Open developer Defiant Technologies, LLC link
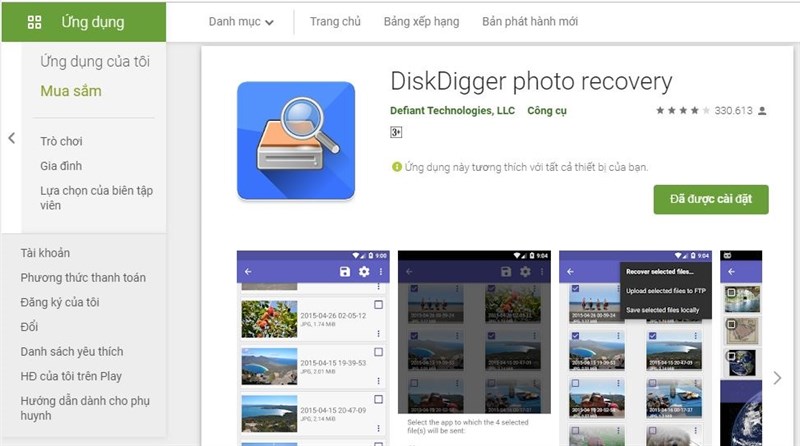Viewport: 800px width, 446px height. (452, 111)
